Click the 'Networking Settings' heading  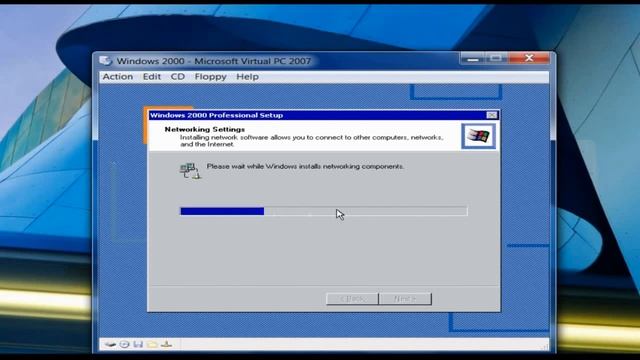click(x=204, y=129)
